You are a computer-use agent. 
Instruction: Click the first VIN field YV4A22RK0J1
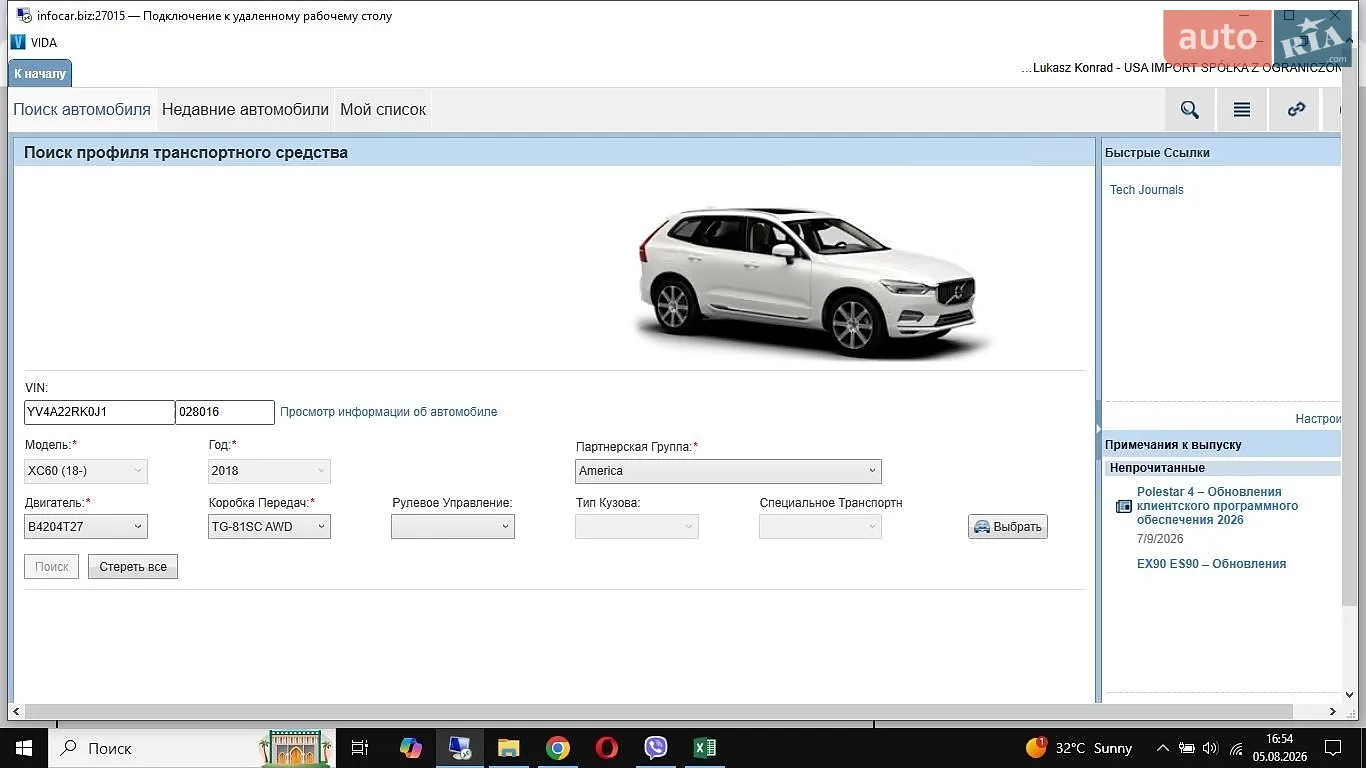click(99, 412)
